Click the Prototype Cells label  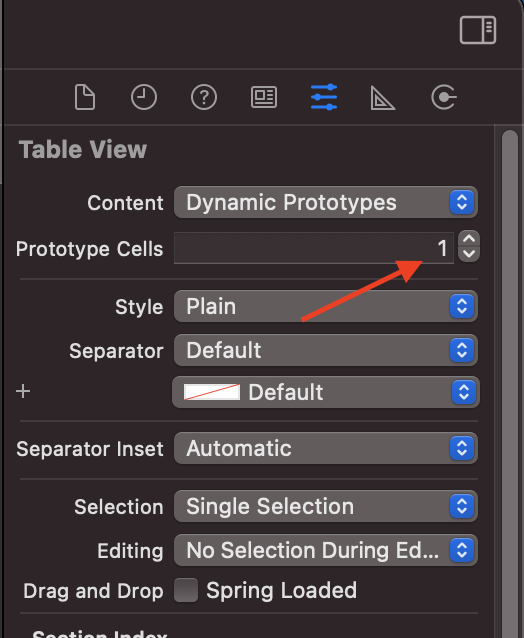point(90,249)
